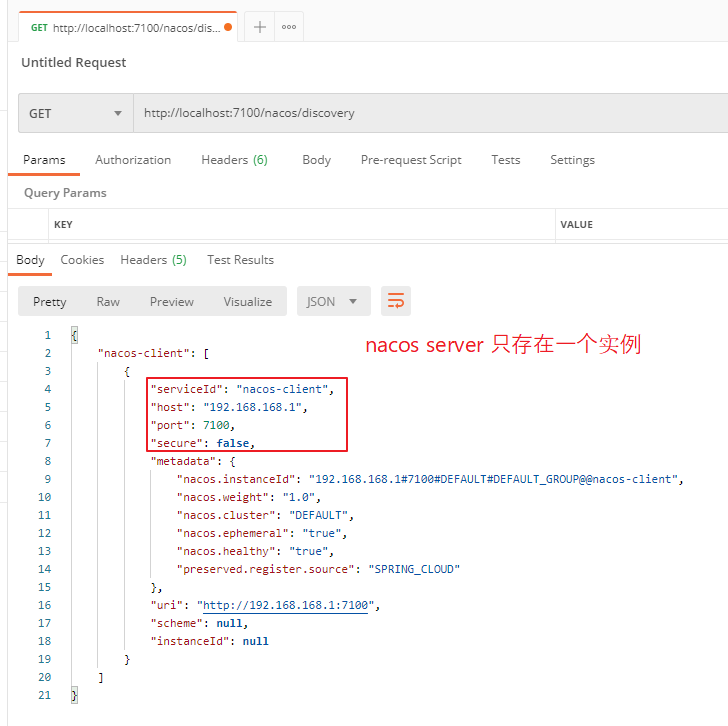Click the "scheme" null line
728x726 pixels.
pos(199,623)
